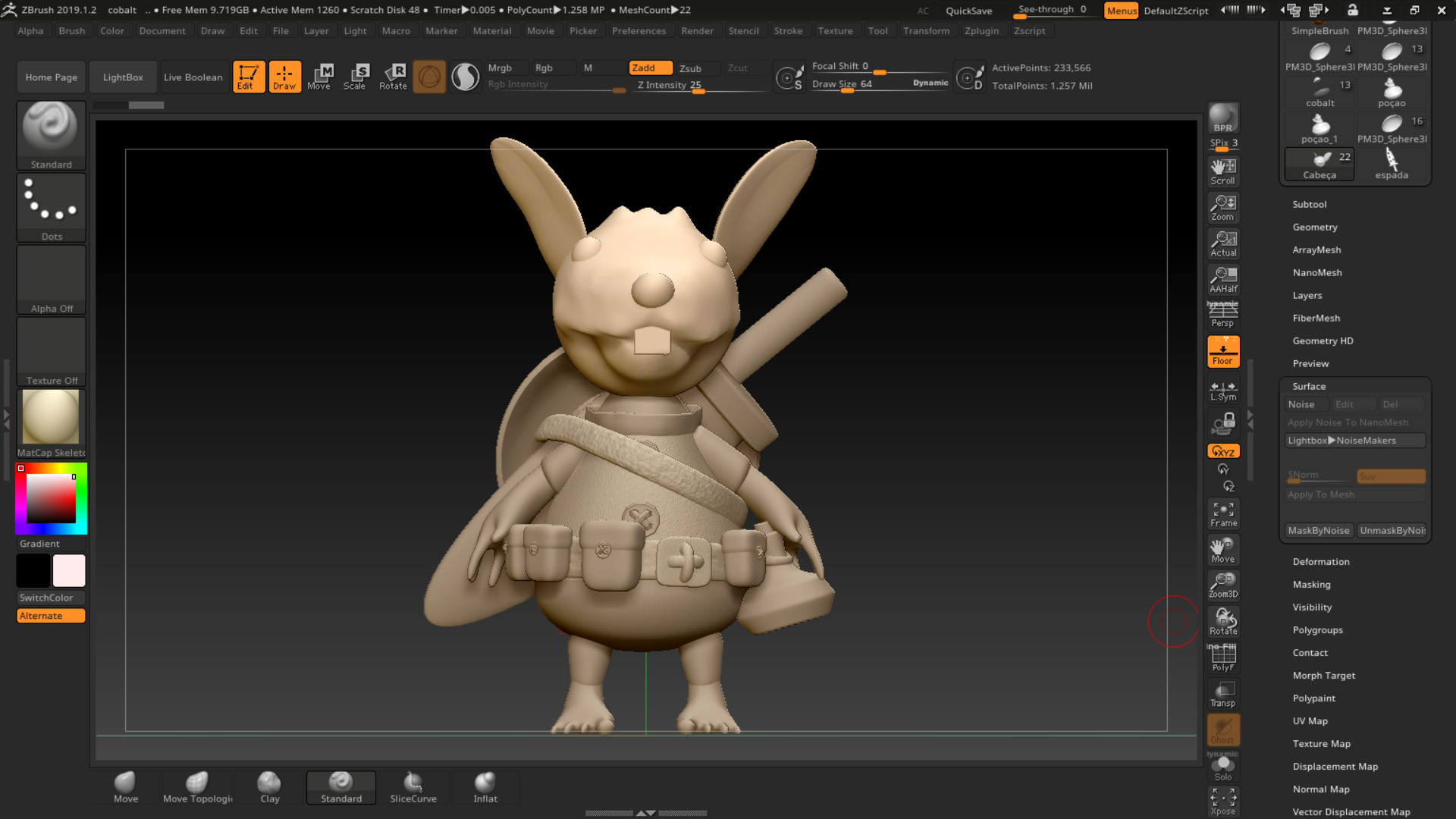This screenshot has height=819, width=1456.
Task: Choose the Move Topological brush
Action: point(197,787)
